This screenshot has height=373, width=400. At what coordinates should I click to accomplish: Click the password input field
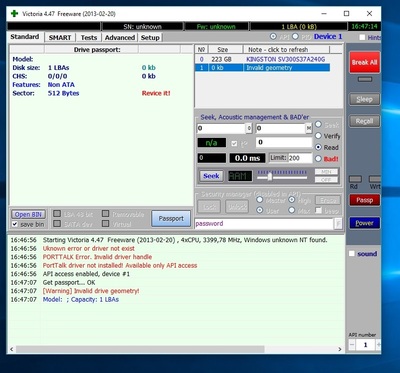click(264, 224)
